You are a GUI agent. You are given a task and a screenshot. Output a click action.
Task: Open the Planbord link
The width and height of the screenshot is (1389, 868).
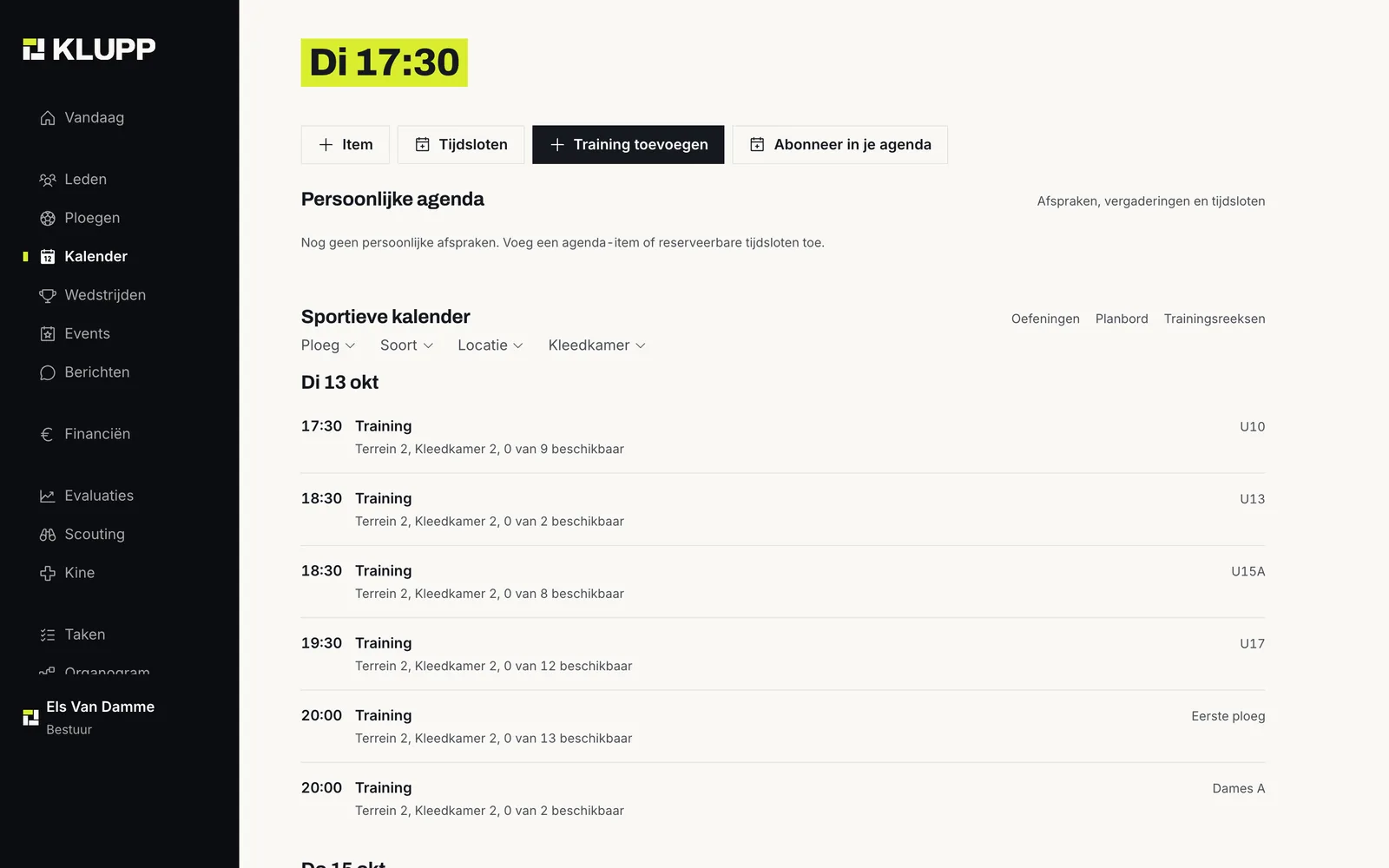click(1122, 319)
